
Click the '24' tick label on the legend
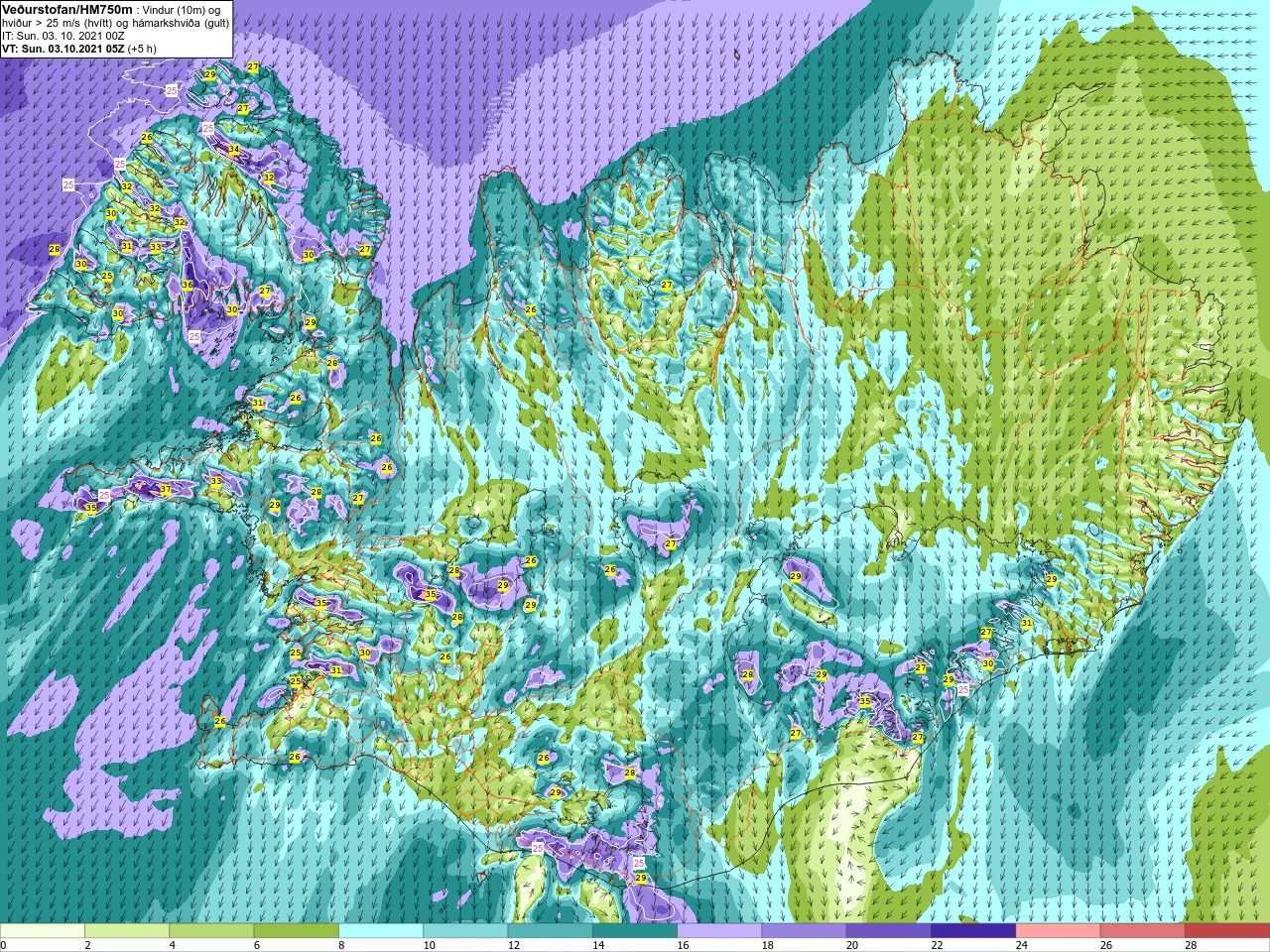pyautogui.click(x=1022, y=945)
